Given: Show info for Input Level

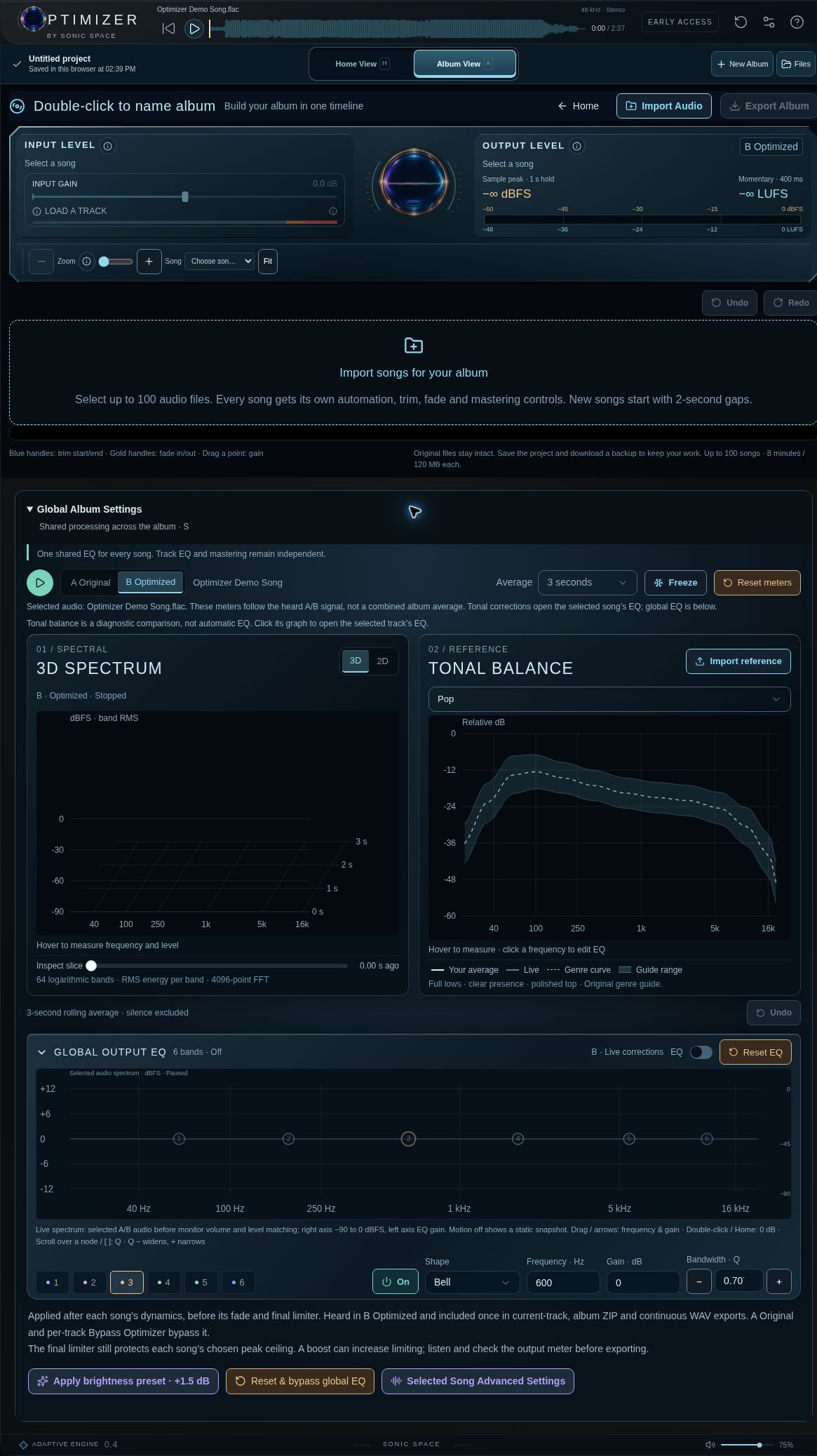Looking at the screenshot, I should pyautogui.click(x=108, y=146).
